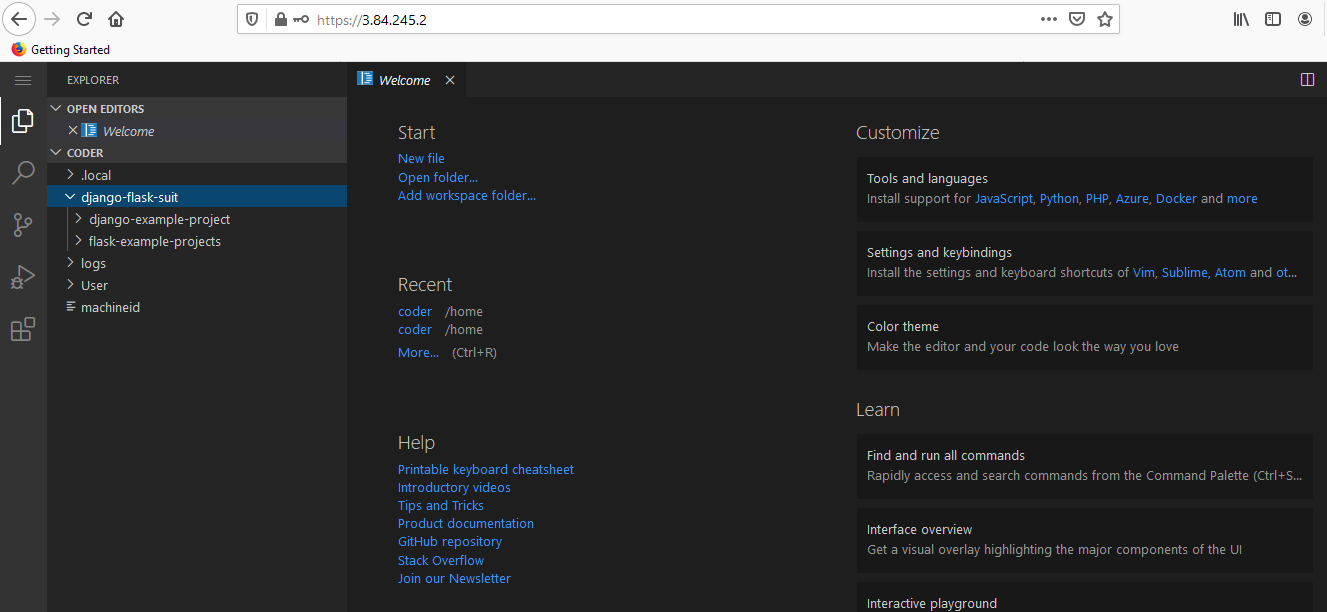Screen dimensions: 1327x612
Task: Click Join our Newsletter link
Action: coord(454,578)
